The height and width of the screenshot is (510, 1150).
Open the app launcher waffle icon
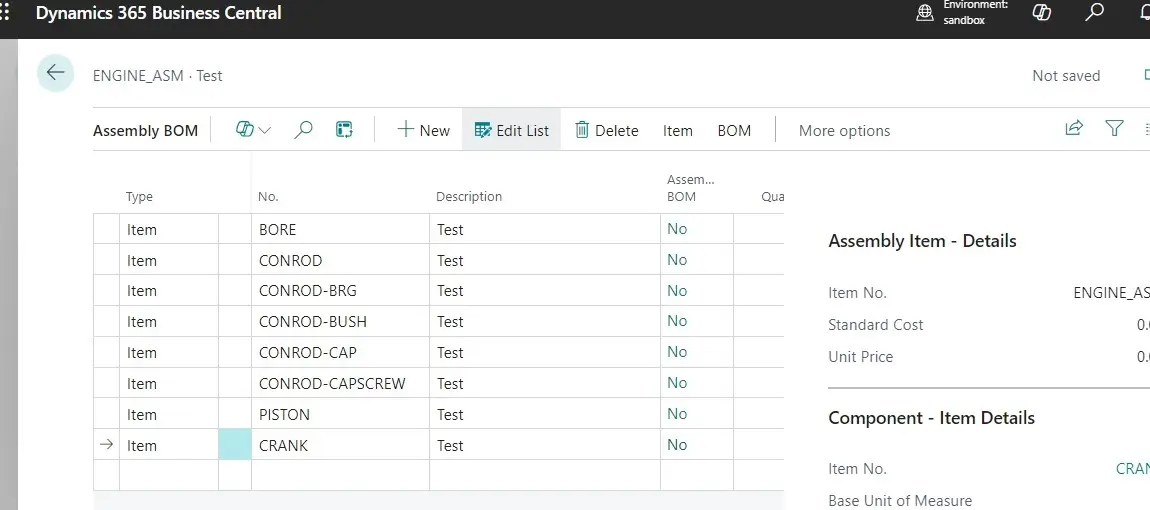click(x=6, y=13)
